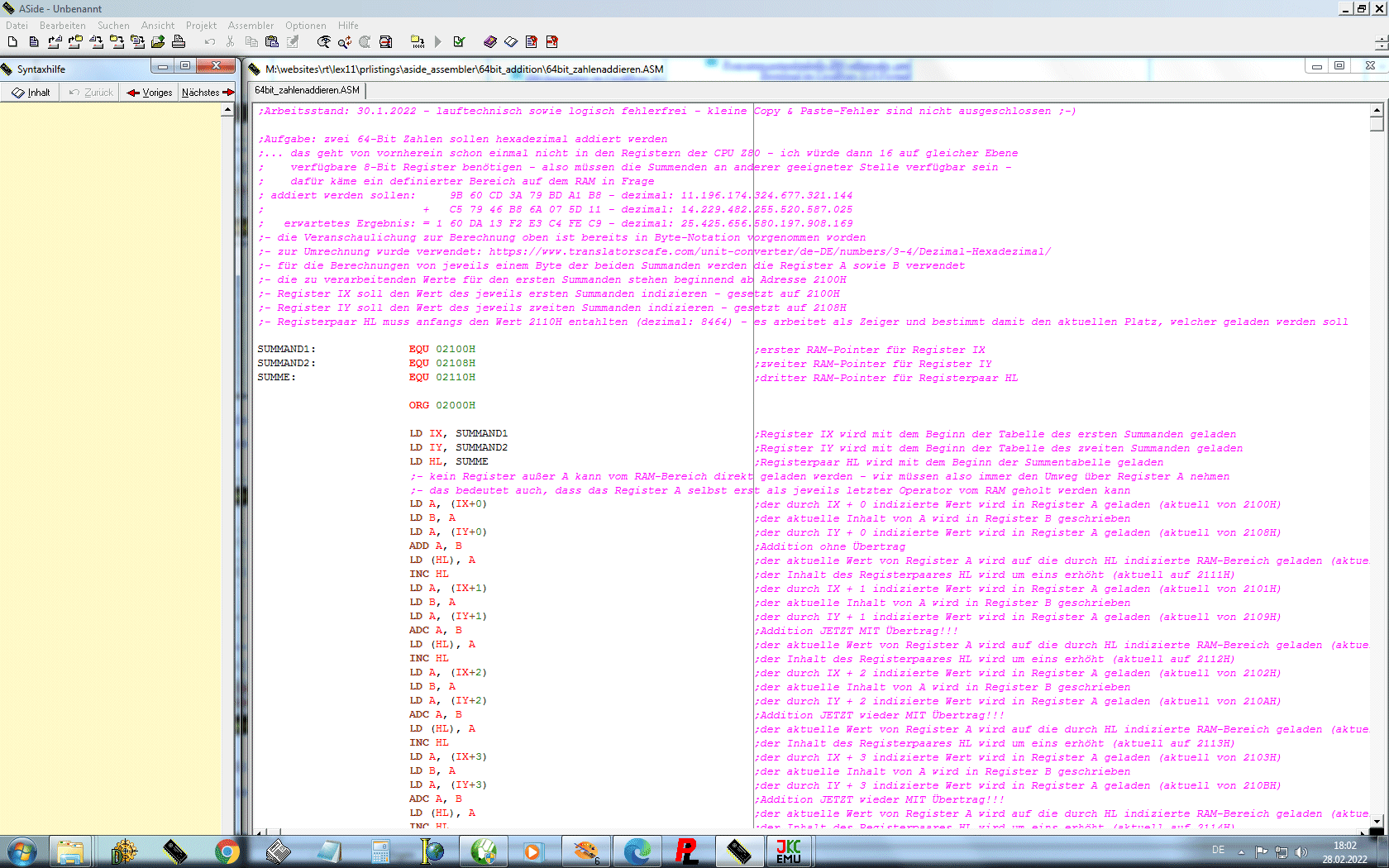Image resolution: width=1389 pixels, height=868 pixels.
Task: Open the Datei menu
Action: pos(17,26)
